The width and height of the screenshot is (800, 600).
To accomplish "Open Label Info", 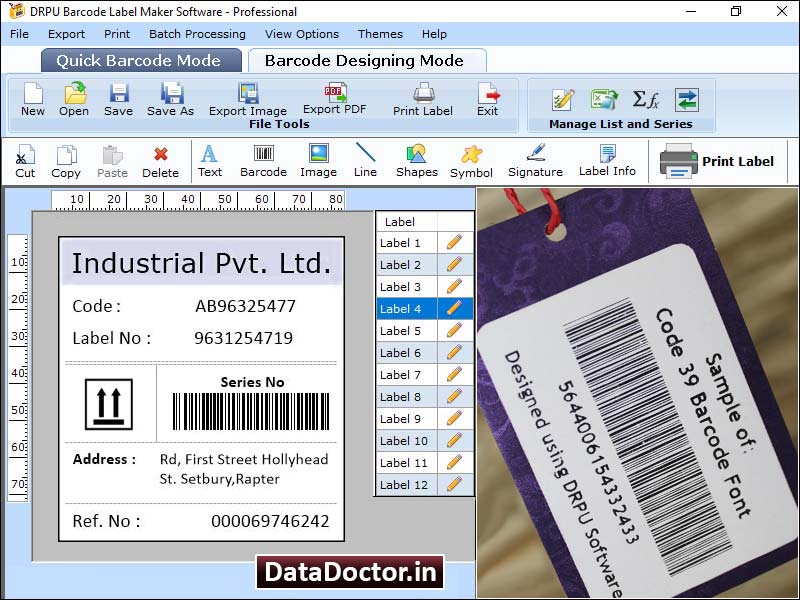I will 607,160.
